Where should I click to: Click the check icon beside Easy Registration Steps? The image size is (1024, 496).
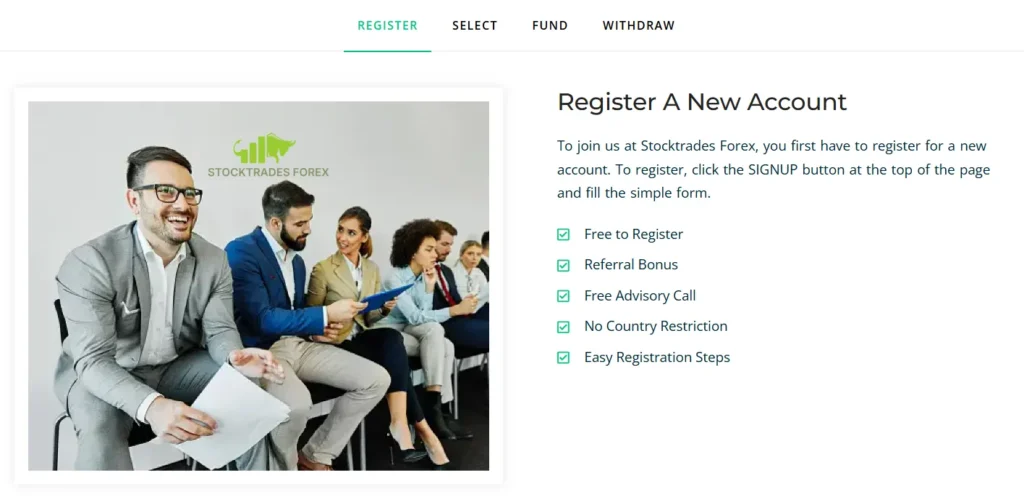coord(563,358)
